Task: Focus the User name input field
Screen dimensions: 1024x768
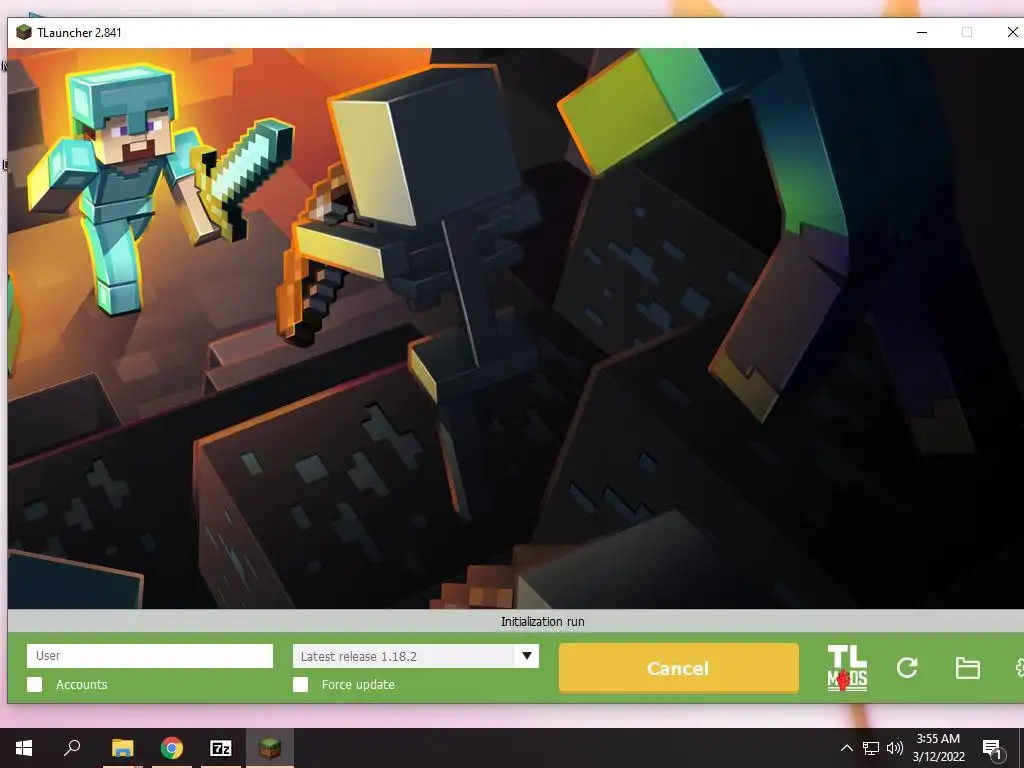Action: 150,656
